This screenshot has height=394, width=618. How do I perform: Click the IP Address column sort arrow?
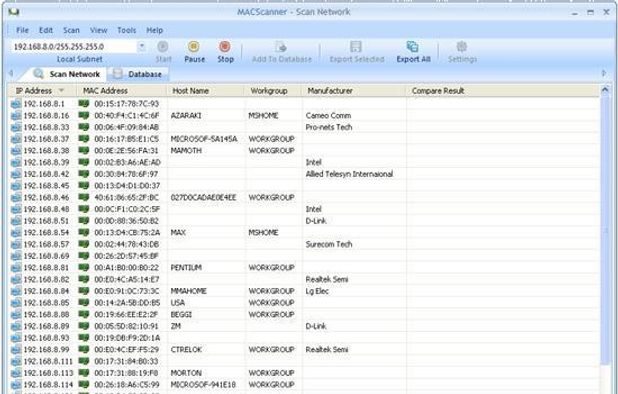click(61, 91)
